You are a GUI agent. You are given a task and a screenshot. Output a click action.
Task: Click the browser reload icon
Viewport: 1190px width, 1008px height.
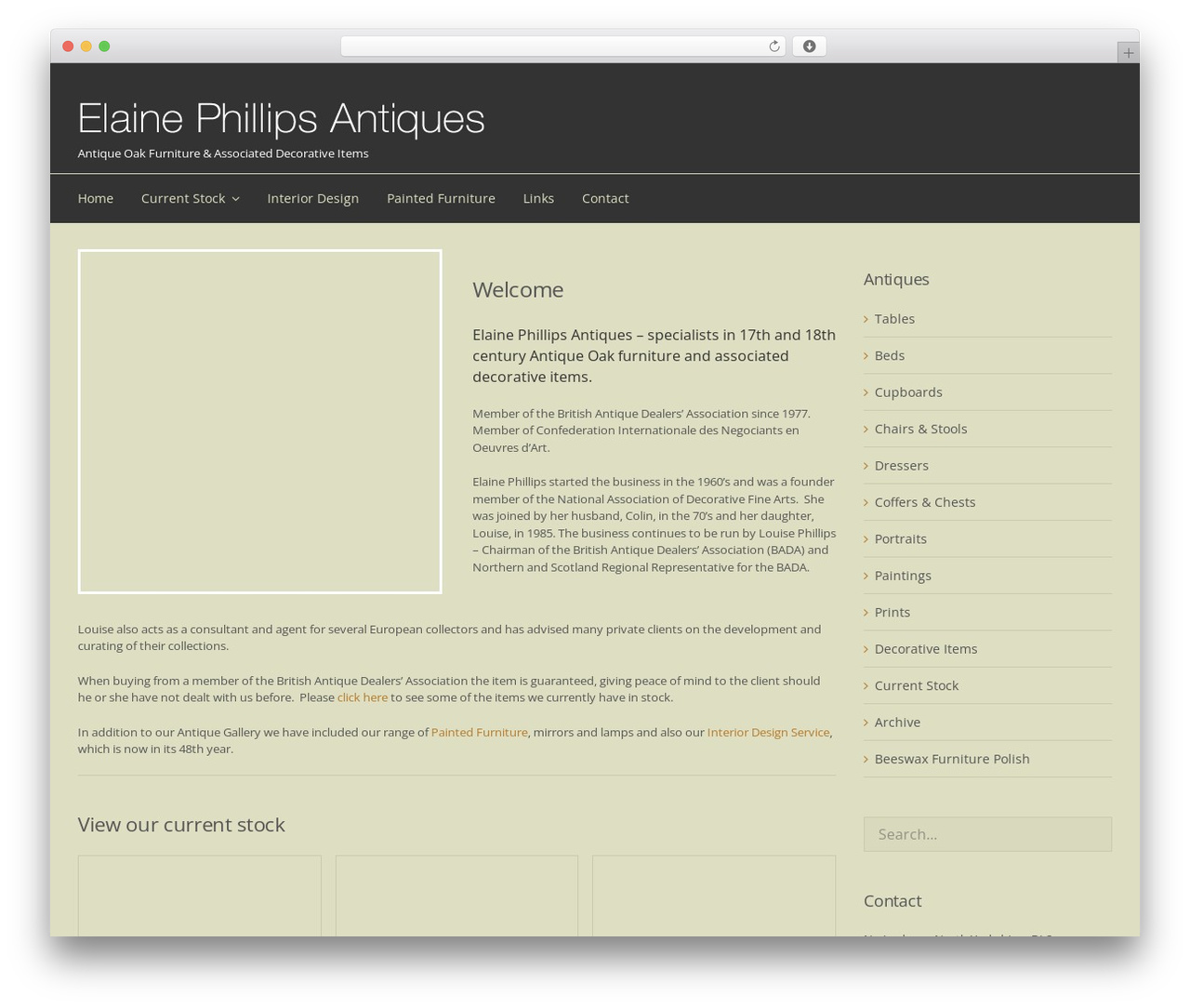coord(773,46)
